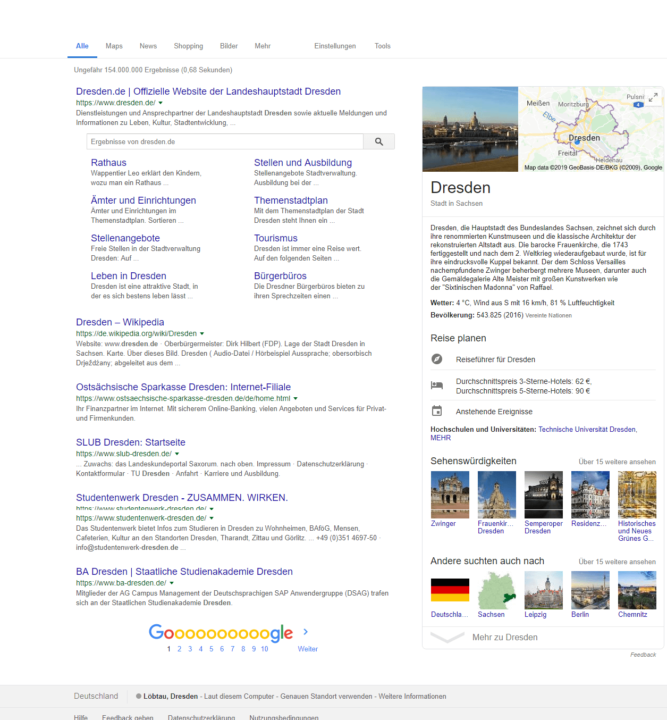Viewport: 667px width, 720px height.
Task: Click the Technische Universität Dresden link
Action: pos(587,429)
